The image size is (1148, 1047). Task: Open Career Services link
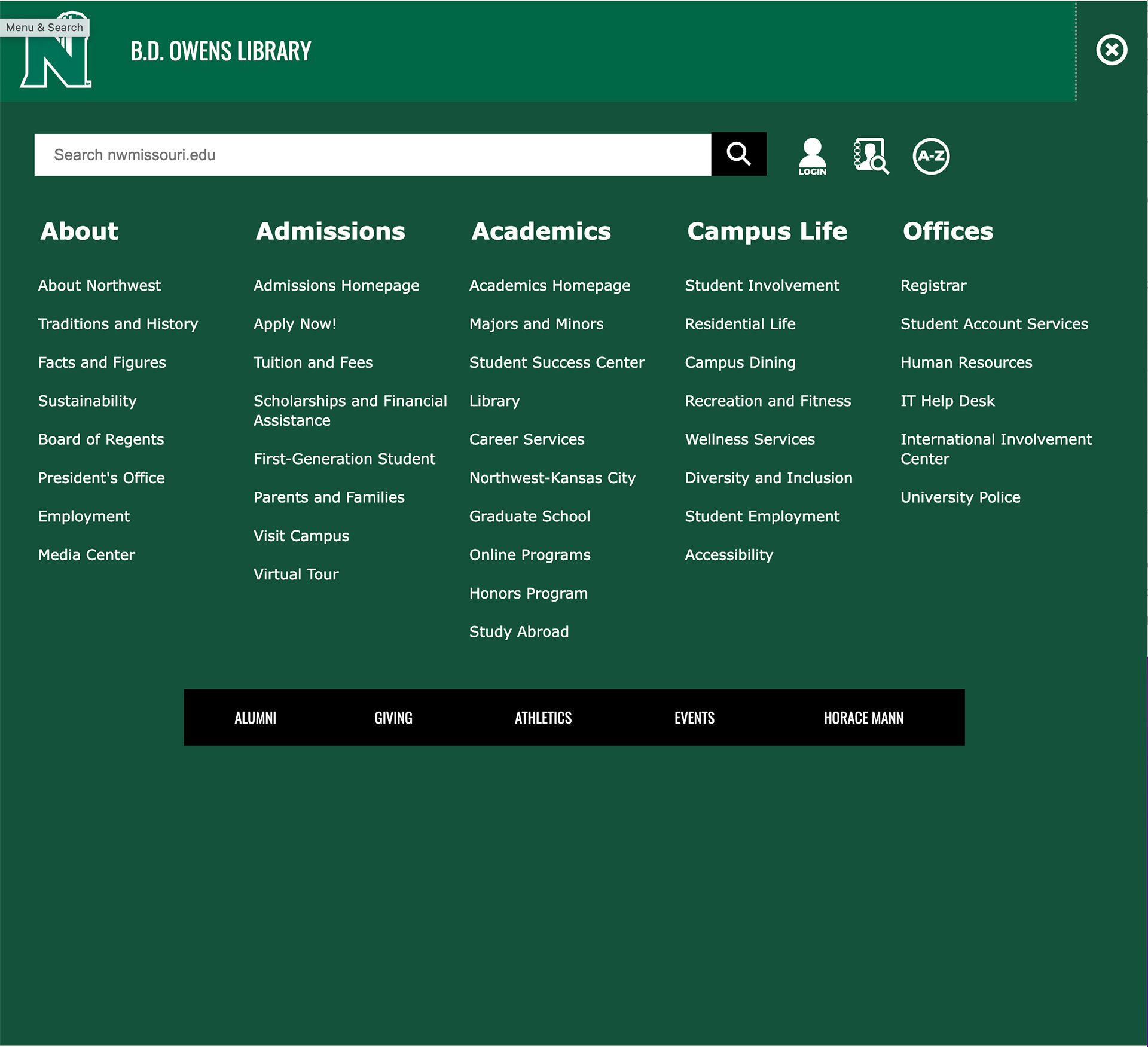click(x=527, y=439)
